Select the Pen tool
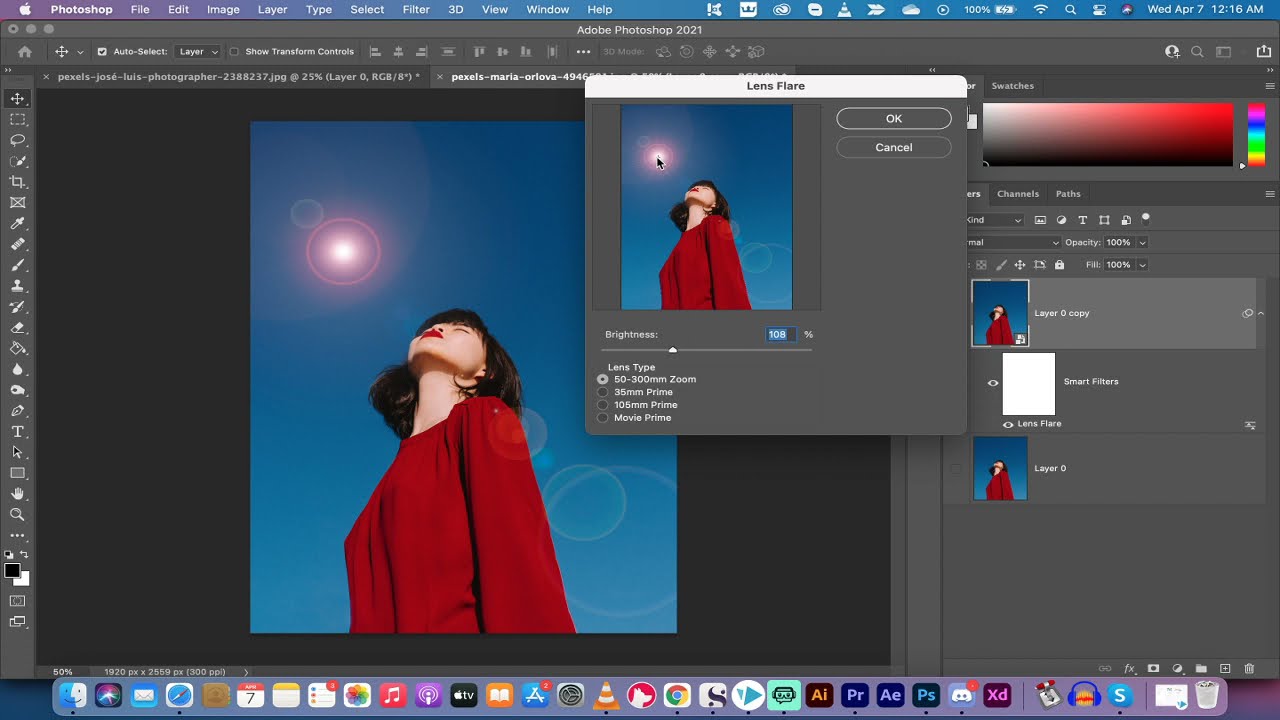1280x720 pixels. click(17, 411)
